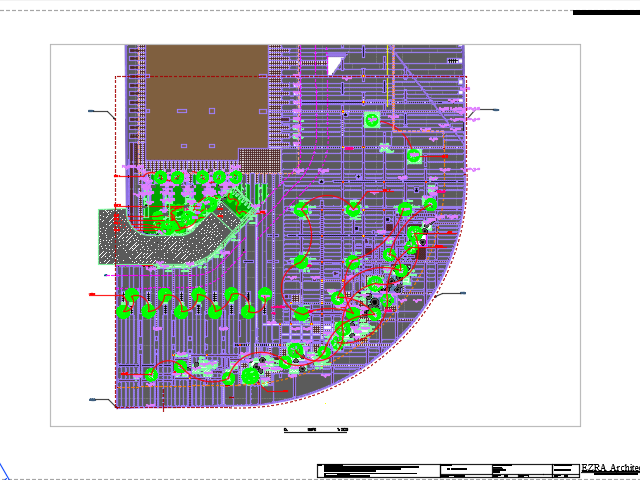Select the title block at the bottom of the sheet
The image size is (640, 480).
449,470
